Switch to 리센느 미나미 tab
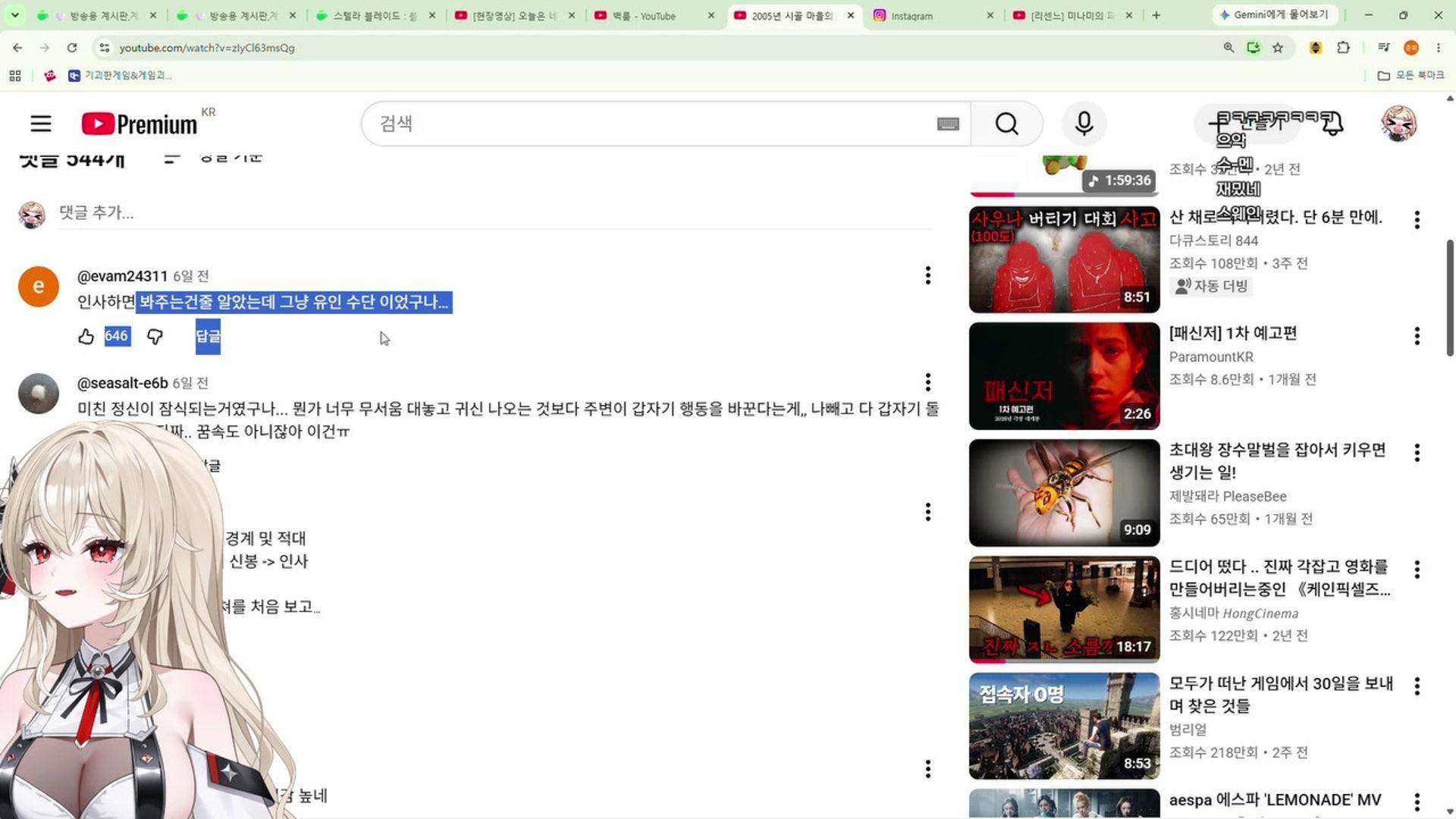This screenshot has height=819, width=1456. click(x=1072, y=15)
